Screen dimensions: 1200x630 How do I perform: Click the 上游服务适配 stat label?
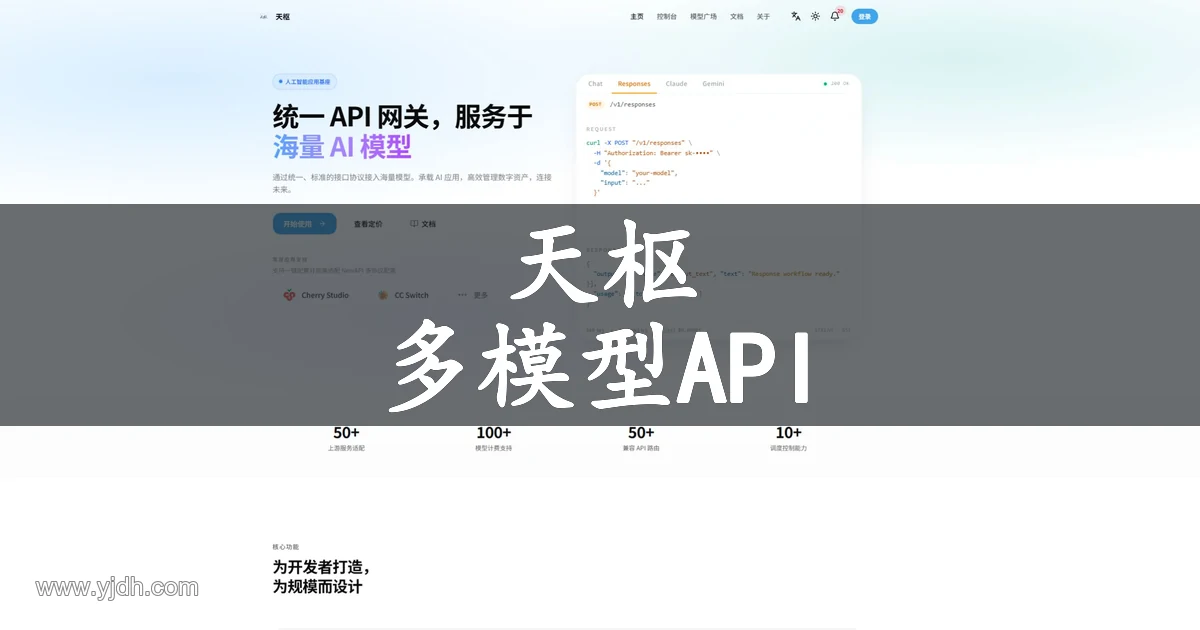(x=346, y=448)
